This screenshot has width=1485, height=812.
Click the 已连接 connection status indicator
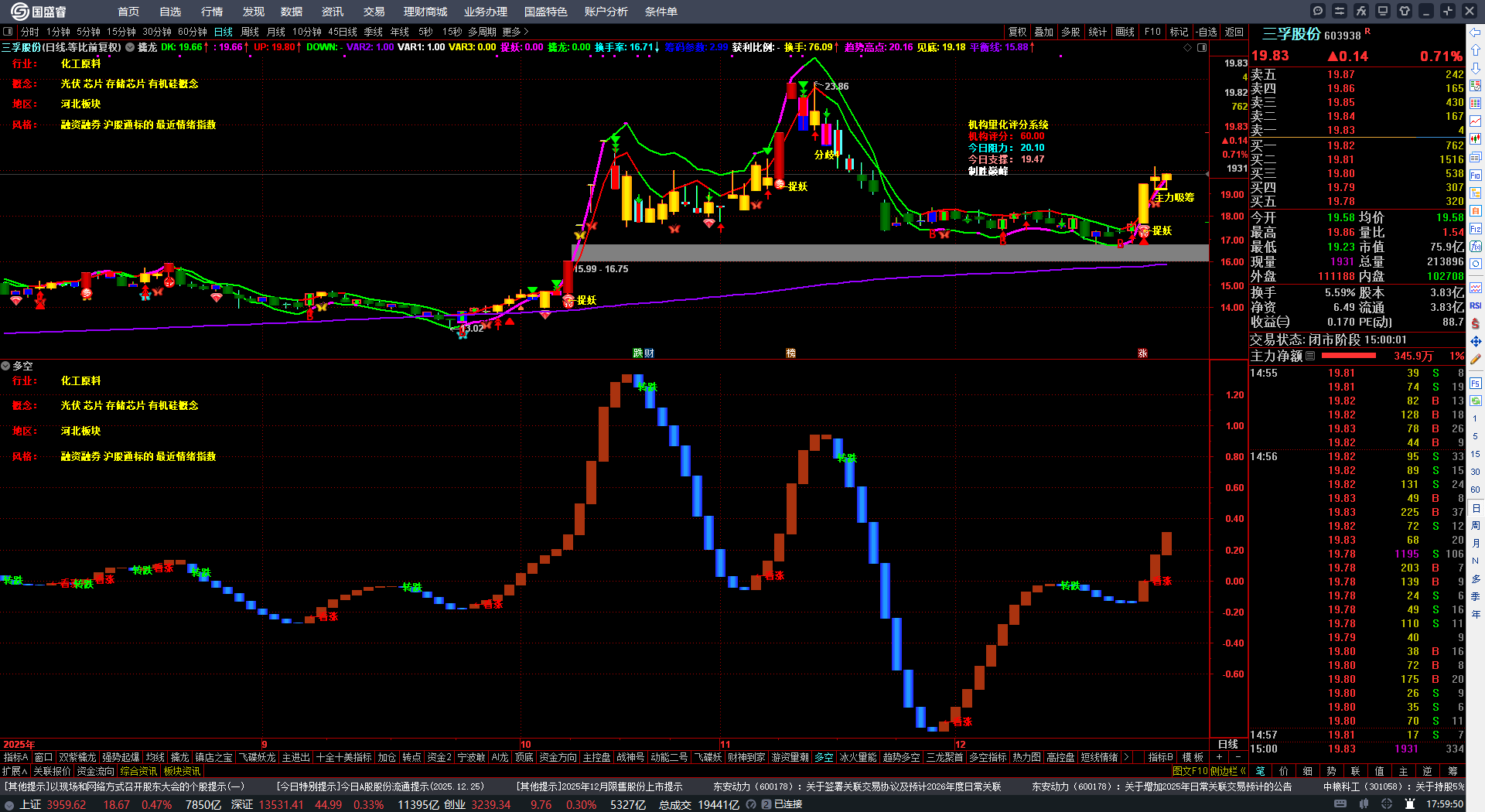point(788,804)
